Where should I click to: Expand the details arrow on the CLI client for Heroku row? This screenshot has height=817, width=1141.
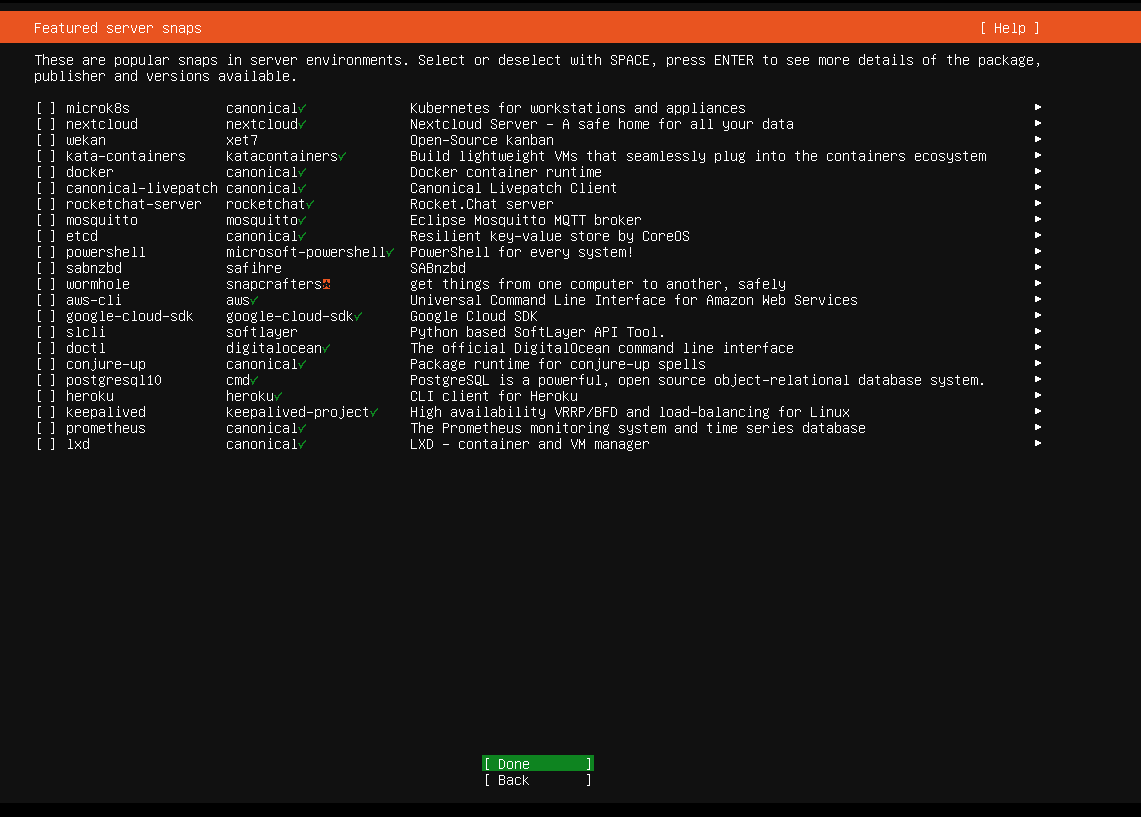tap(1038, 395)
